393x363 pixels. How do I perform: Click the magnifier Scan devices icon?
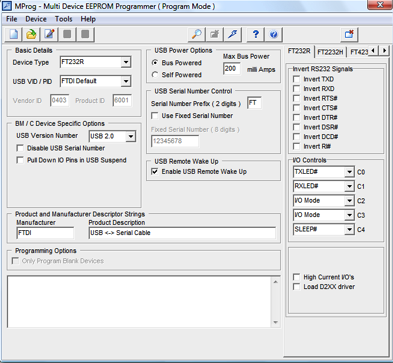tap(197, 34)
